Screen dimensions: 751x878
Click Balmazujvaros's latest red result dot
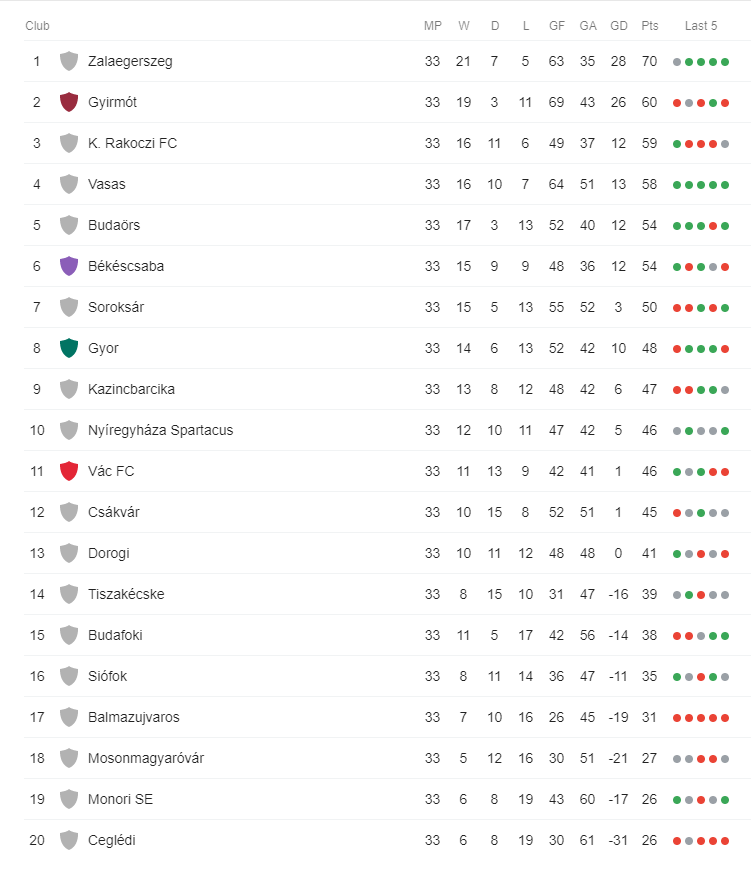[x=725, y=718]
